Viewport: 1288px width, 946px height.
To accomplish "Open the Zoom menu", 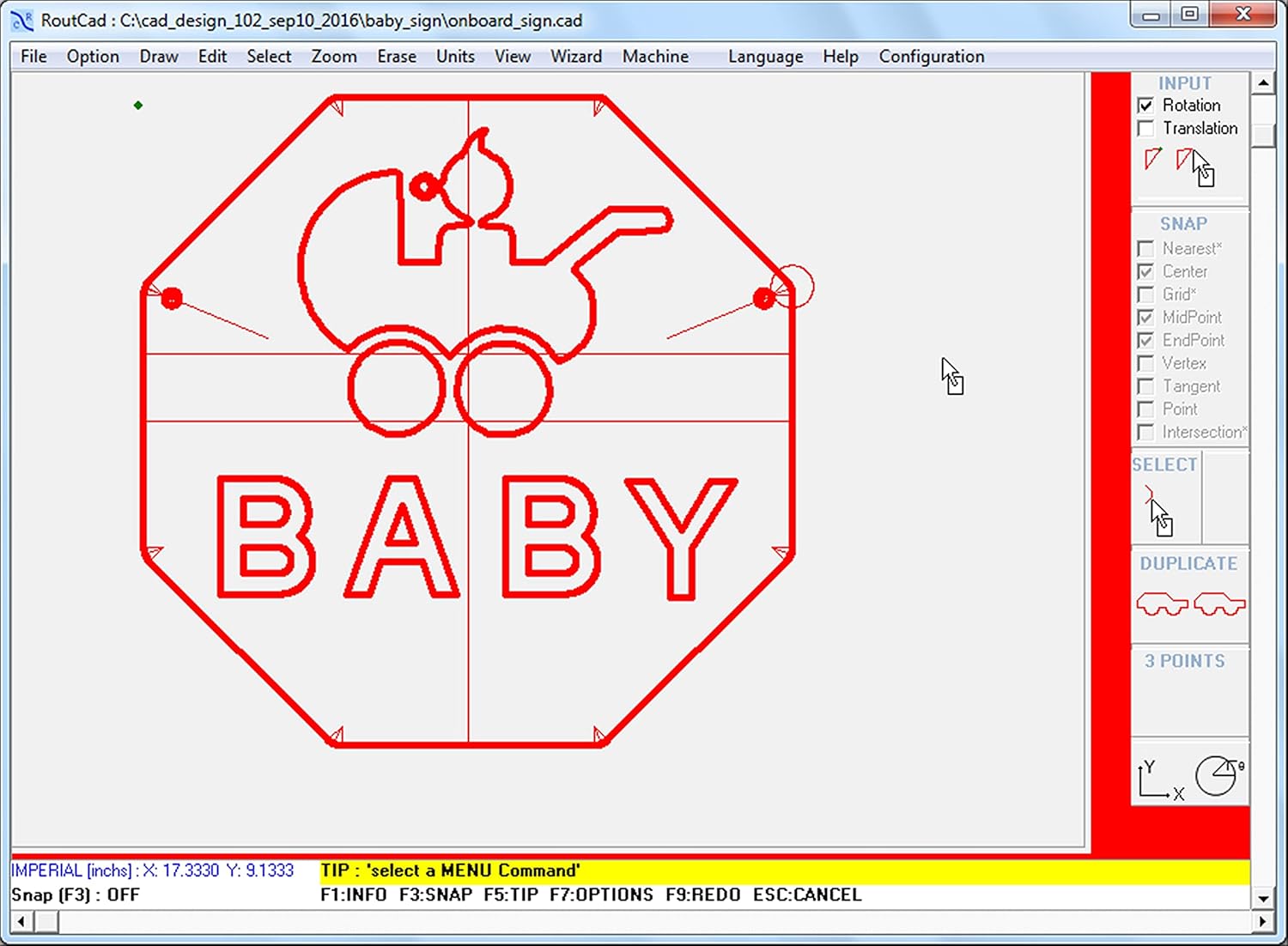I will (x=334, y=57).
